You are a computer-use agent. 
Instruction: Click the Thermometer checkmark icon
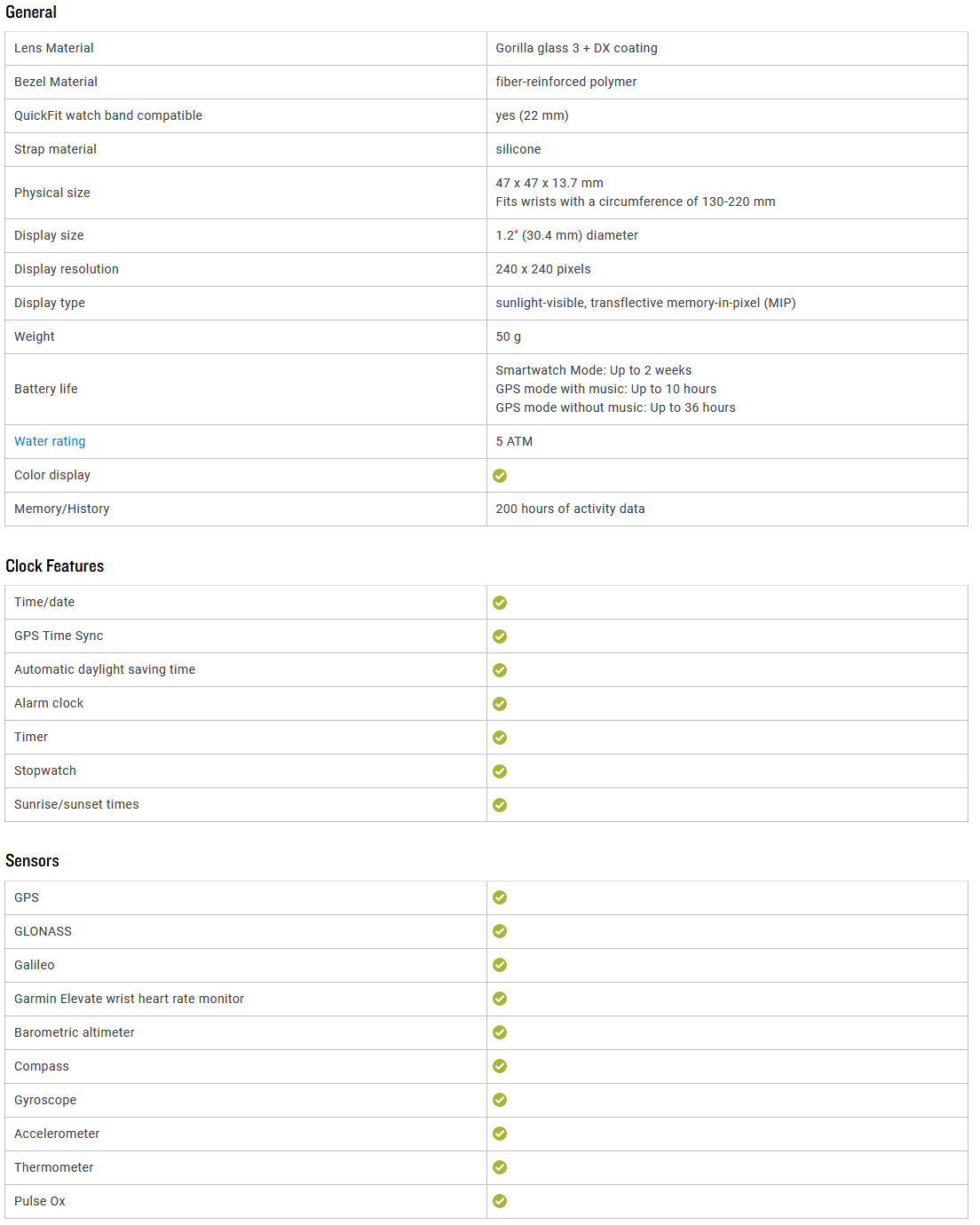500,1167
